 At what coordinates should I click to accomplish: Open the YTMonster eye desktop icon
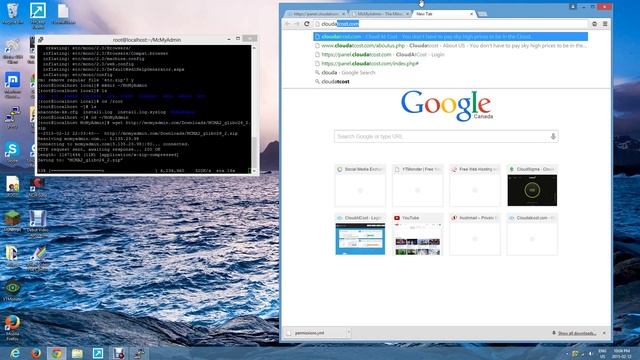pyautogui.click(x=12, y=290)
